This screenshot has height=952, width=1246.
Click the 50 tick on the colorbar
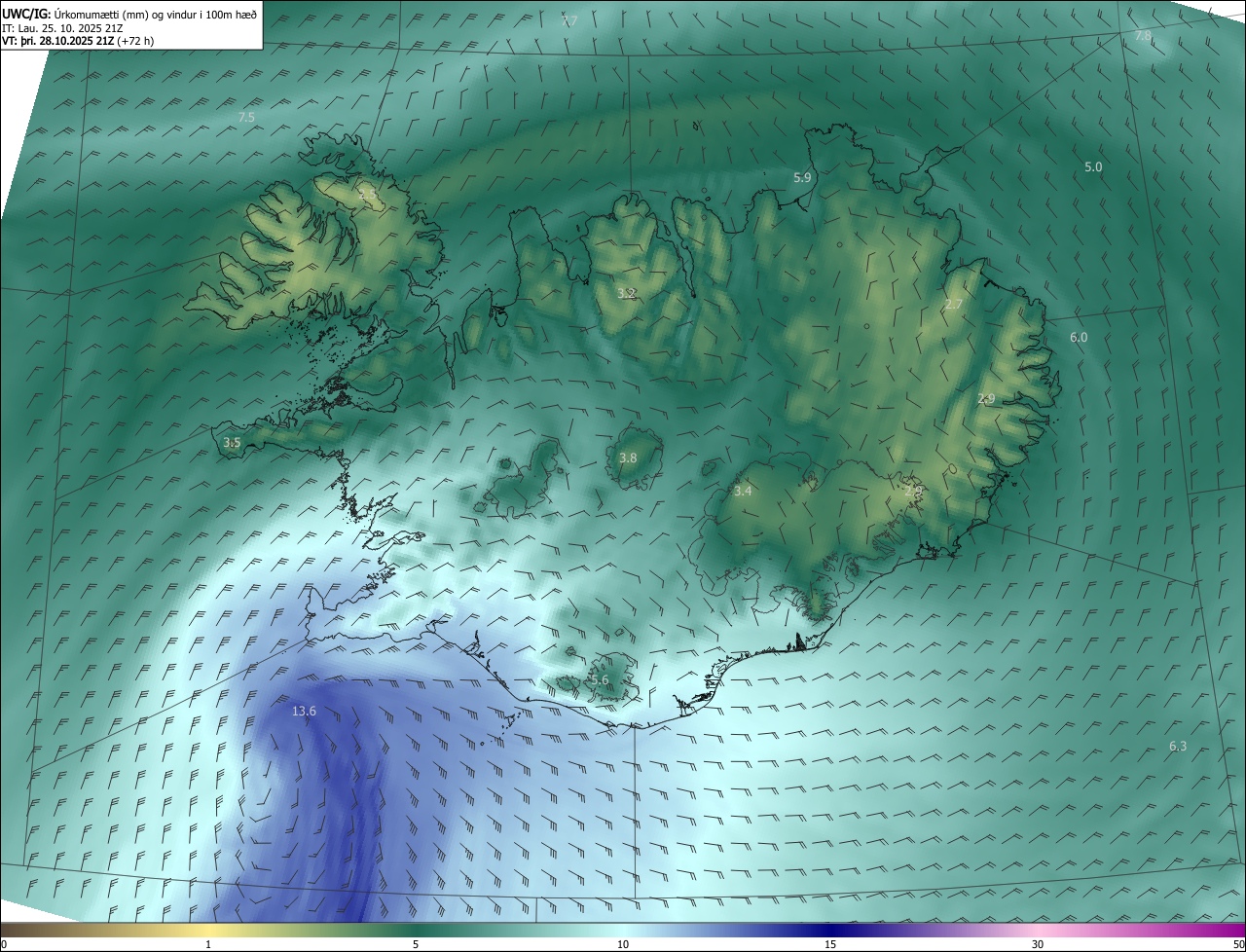coord(1238,944)
